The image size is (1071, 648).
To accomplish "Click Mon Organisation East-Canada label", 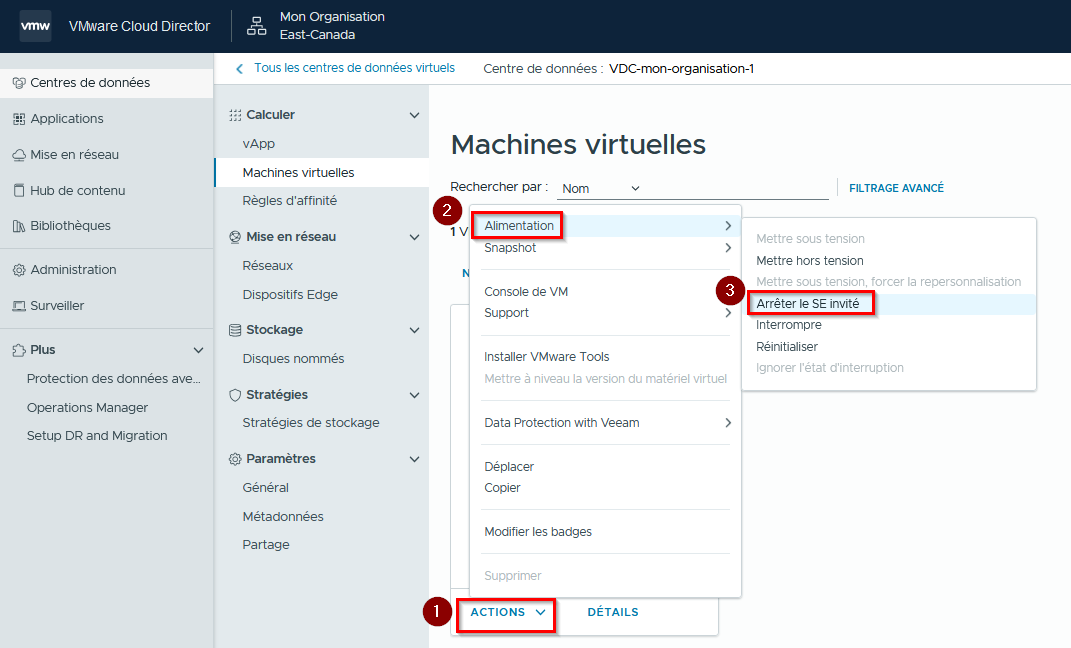I will pos(332,26).
